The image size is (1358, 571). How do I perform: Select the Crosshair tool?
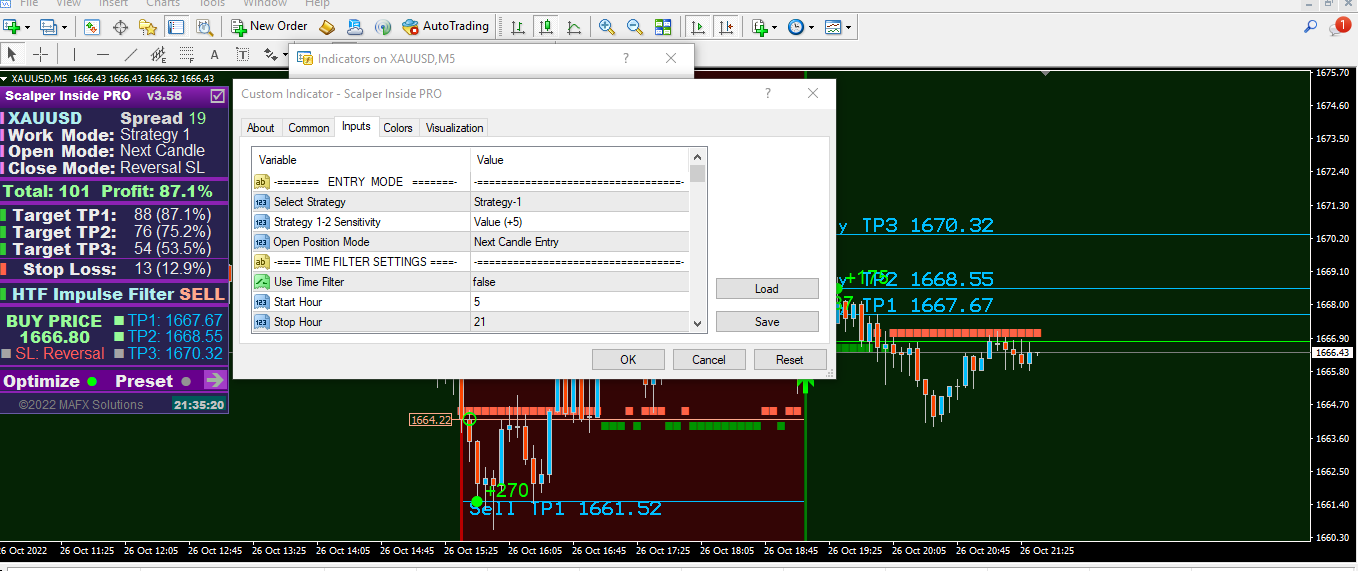(40, 54)
